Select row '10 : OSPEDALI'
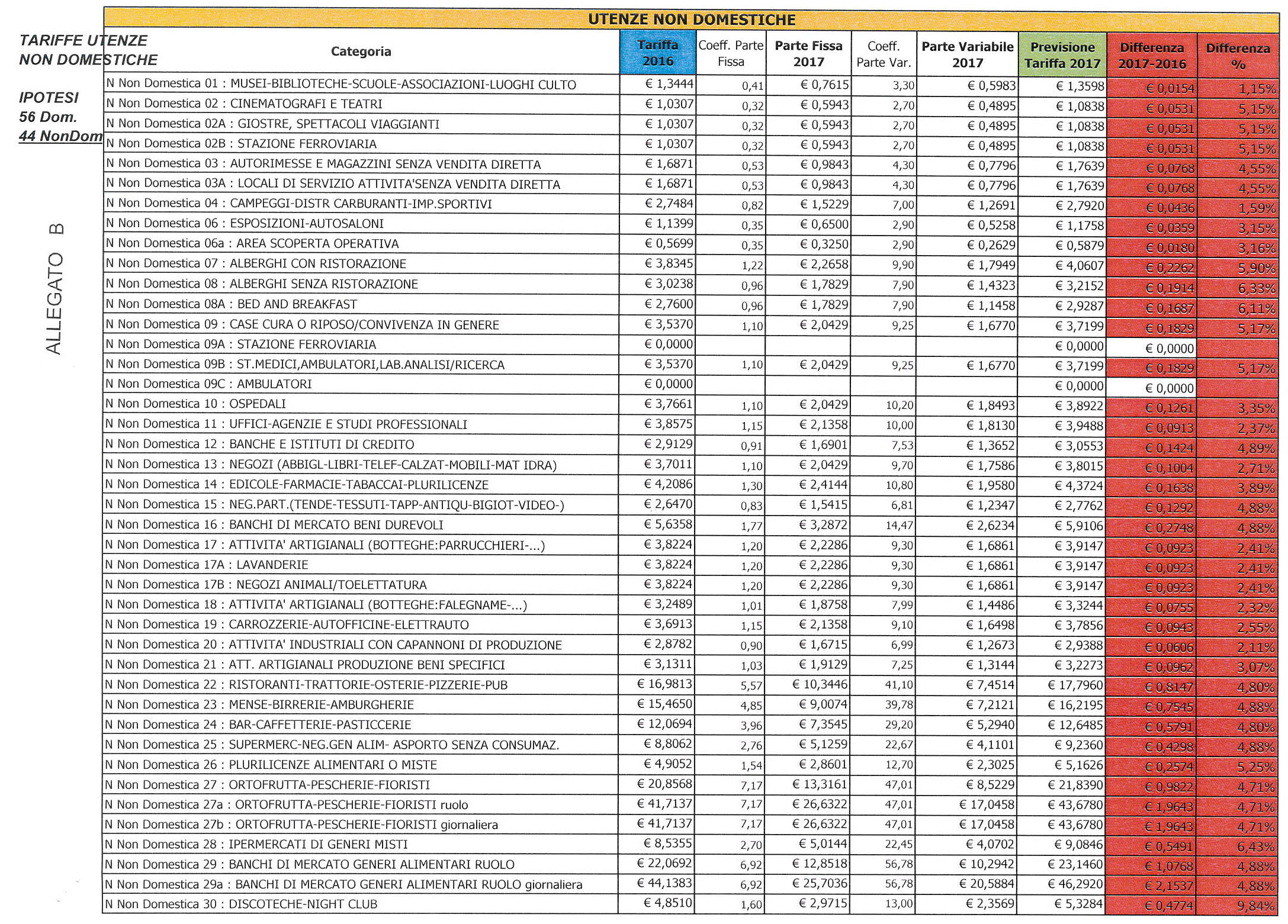This screenshot has width=1288, height=924. (x=690, y=405)
